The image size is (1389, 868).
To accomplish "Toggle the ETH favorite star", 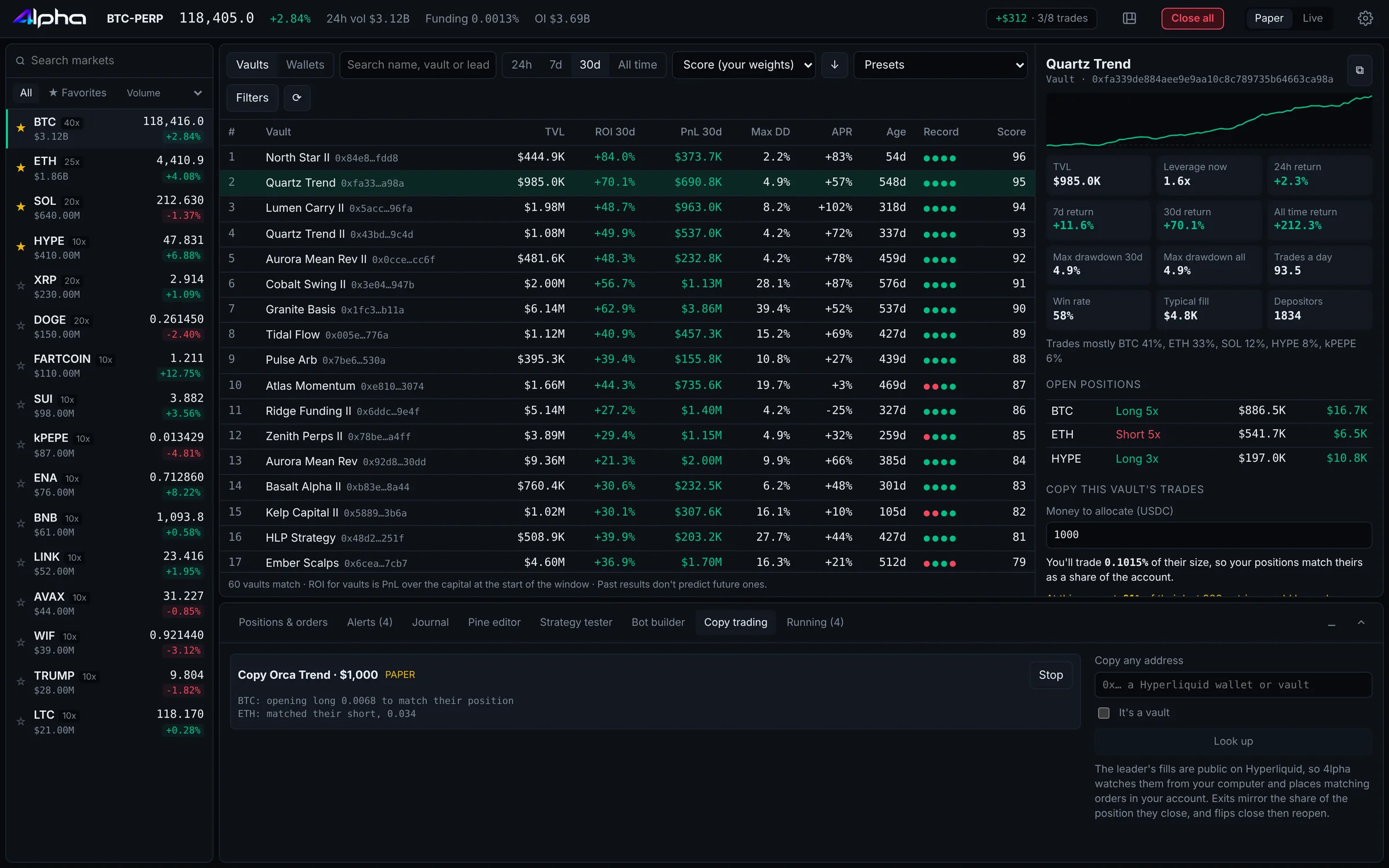I will [21, 168].
